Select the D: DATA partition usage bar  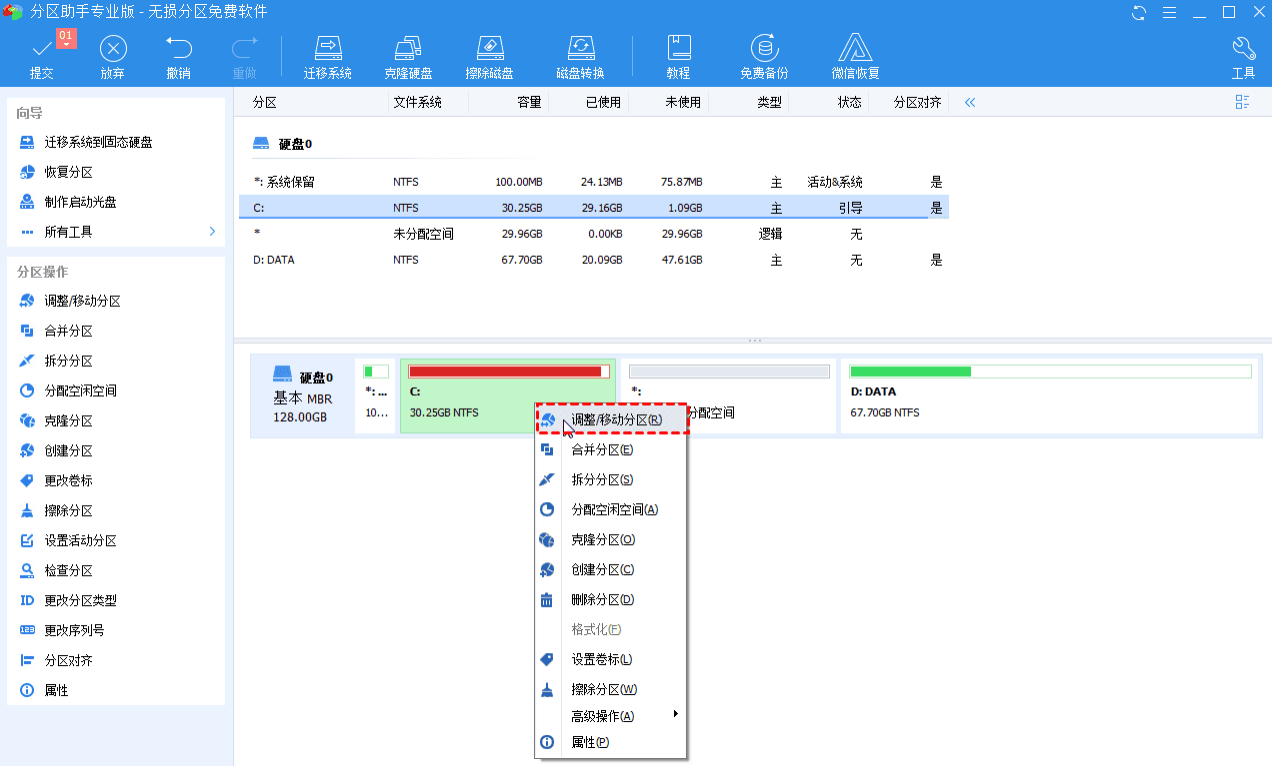click(1049, 372)
